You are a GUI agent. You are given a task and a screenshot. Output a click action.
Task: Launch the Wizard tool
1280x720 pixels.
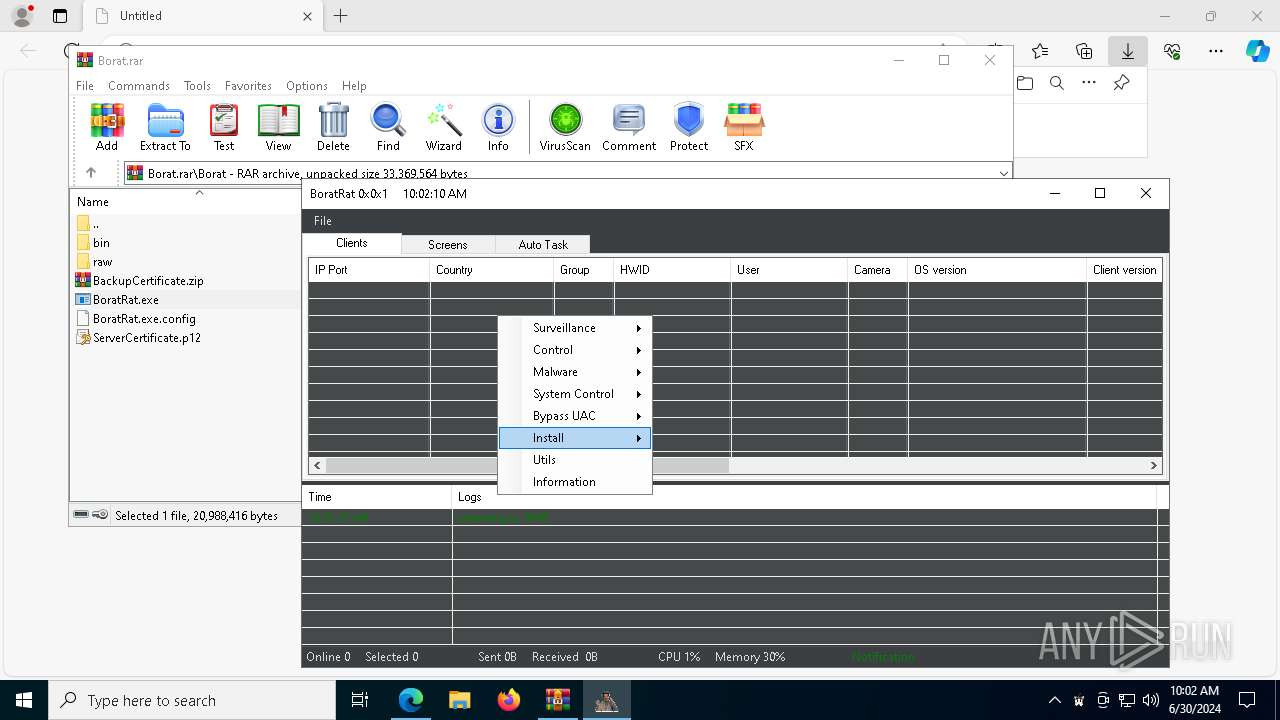click(443, 127)
